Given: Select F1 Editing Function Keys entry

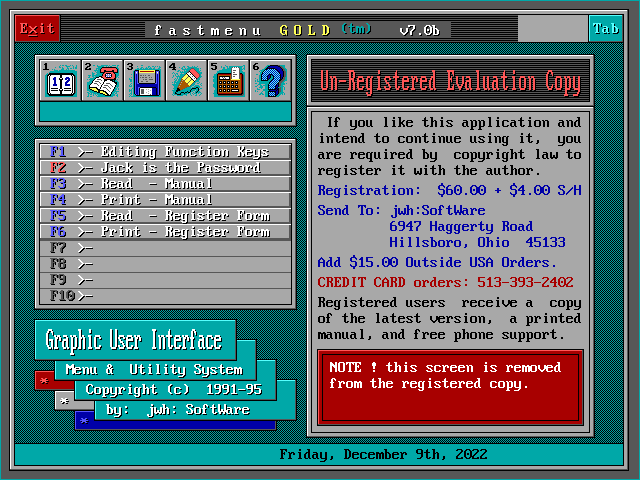Looking at the screenshot, I should click(165, 152).
